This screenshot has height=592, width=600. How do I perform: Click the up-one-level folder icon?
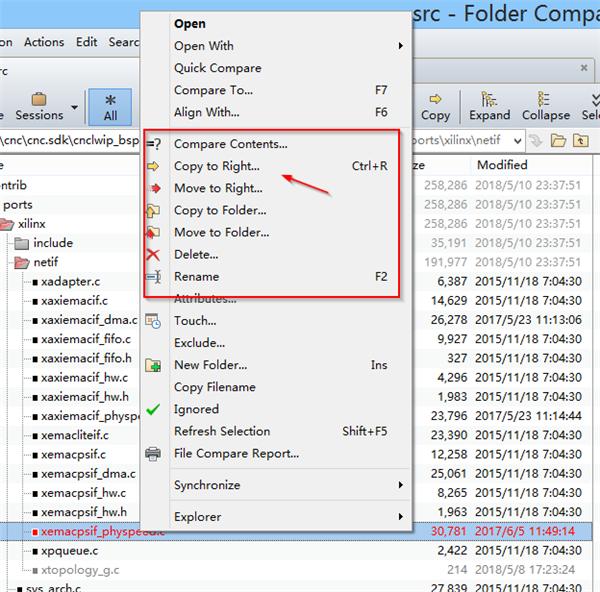click(x=580, y=141)
